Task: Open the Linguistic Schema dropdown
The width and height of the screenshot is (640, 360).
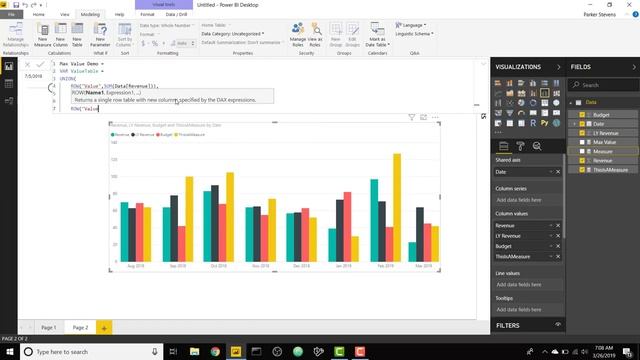Action: (414, 34)
